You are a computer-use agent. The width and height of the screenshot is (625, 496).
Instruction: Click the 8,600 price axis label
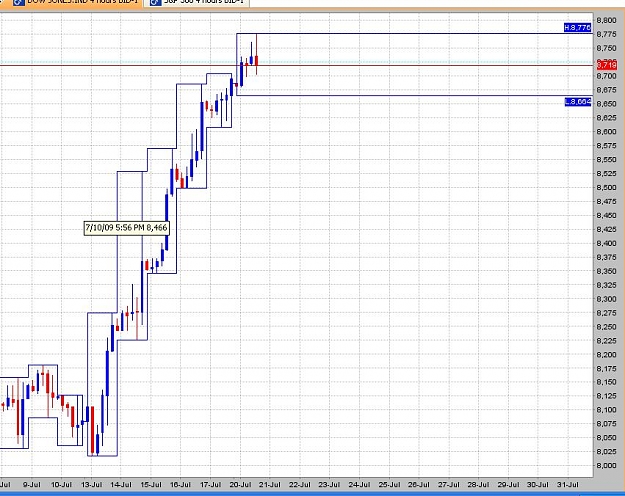pos(606,132)
